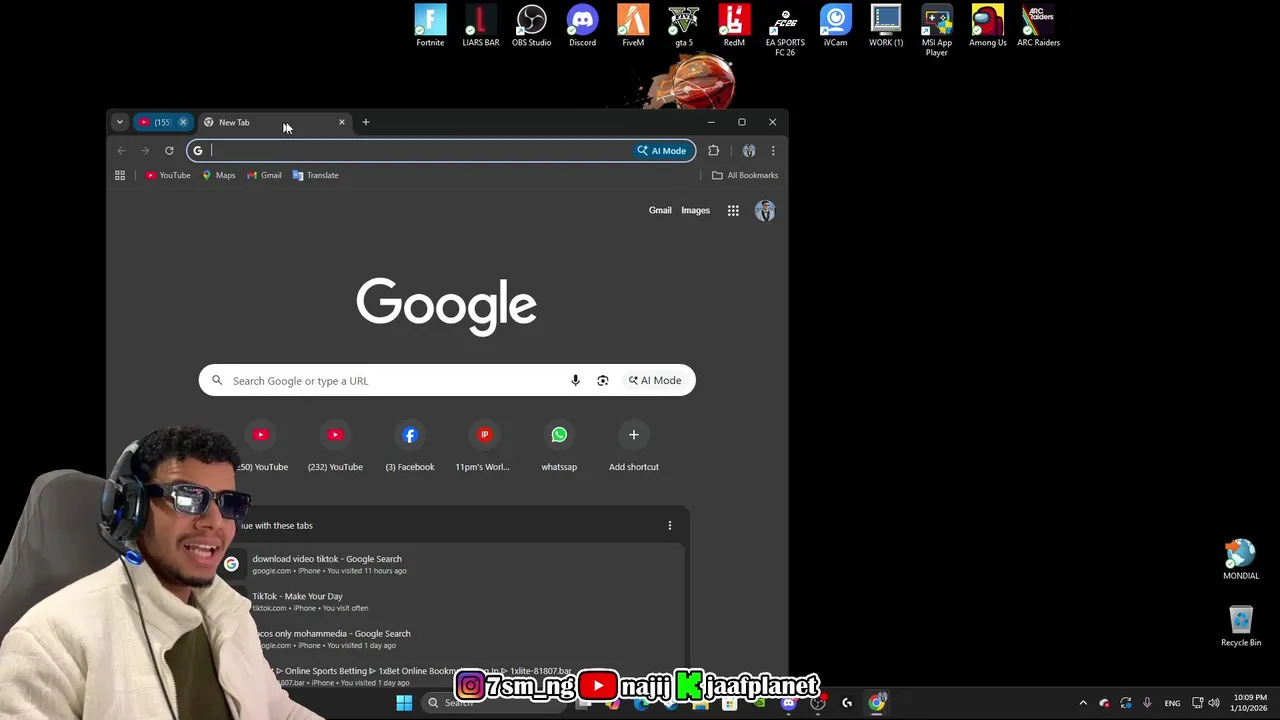Click AI Mode in Google search box
The height and width of the screenshot is (720, 1280).
point(655,380)
